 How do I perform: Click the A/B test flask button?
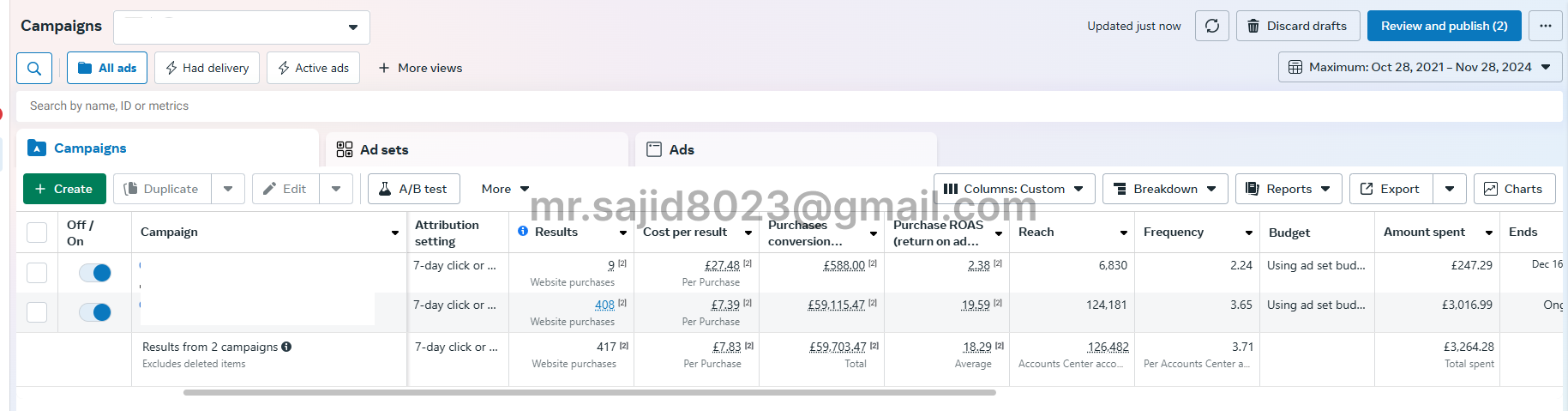[x=414, y=189]
